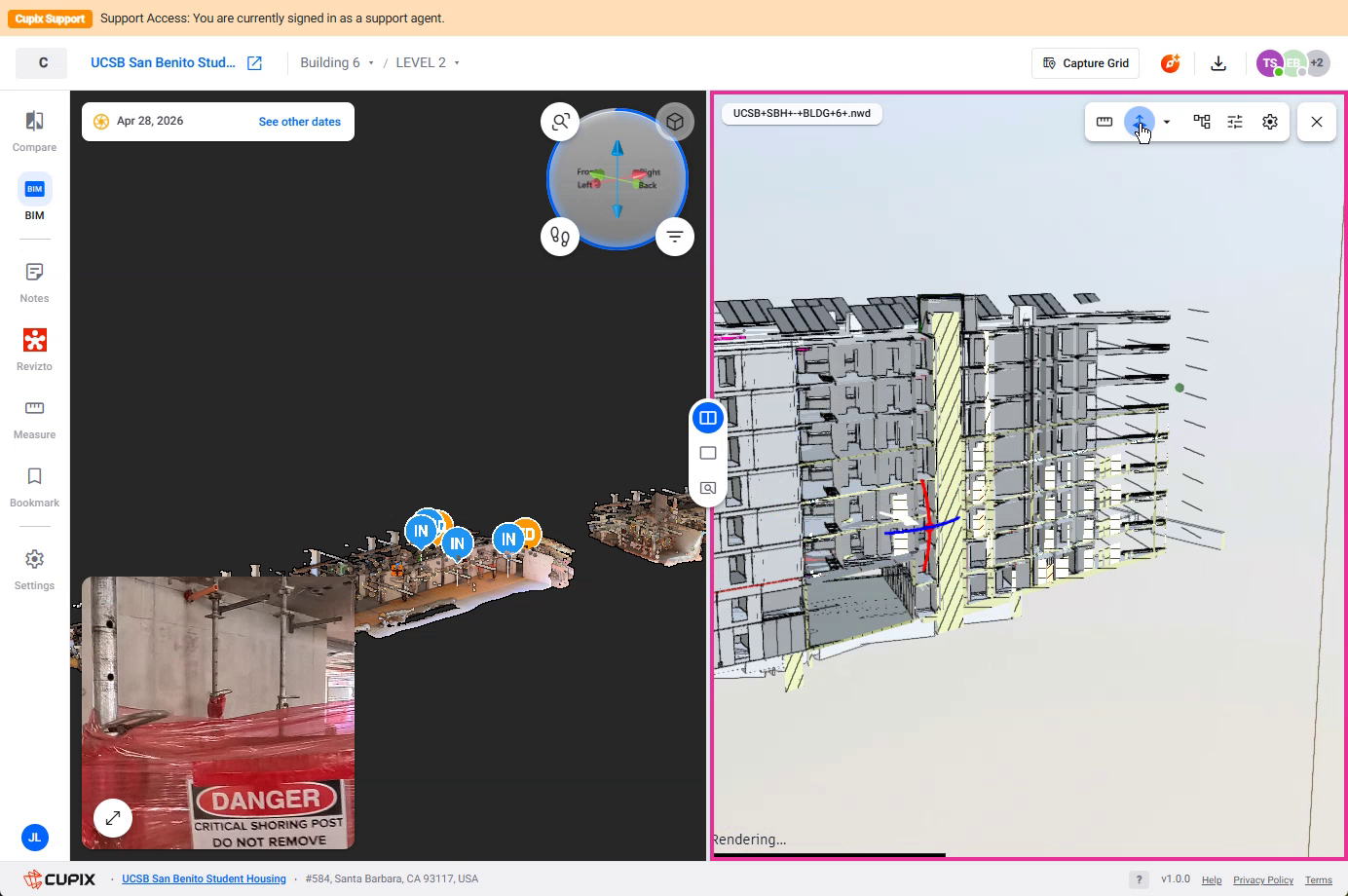Open the Notes sidebar panel
The width and height of the screenshot is (1348, 896).
point(34,281)
